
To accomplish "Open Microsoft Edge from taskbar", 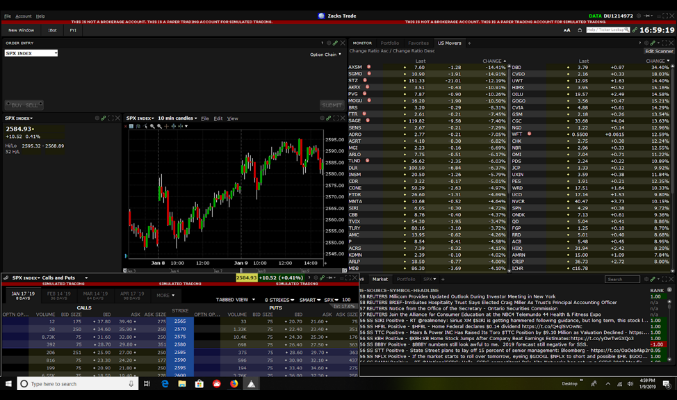I will pyautogui.click(x=165, y=384).
